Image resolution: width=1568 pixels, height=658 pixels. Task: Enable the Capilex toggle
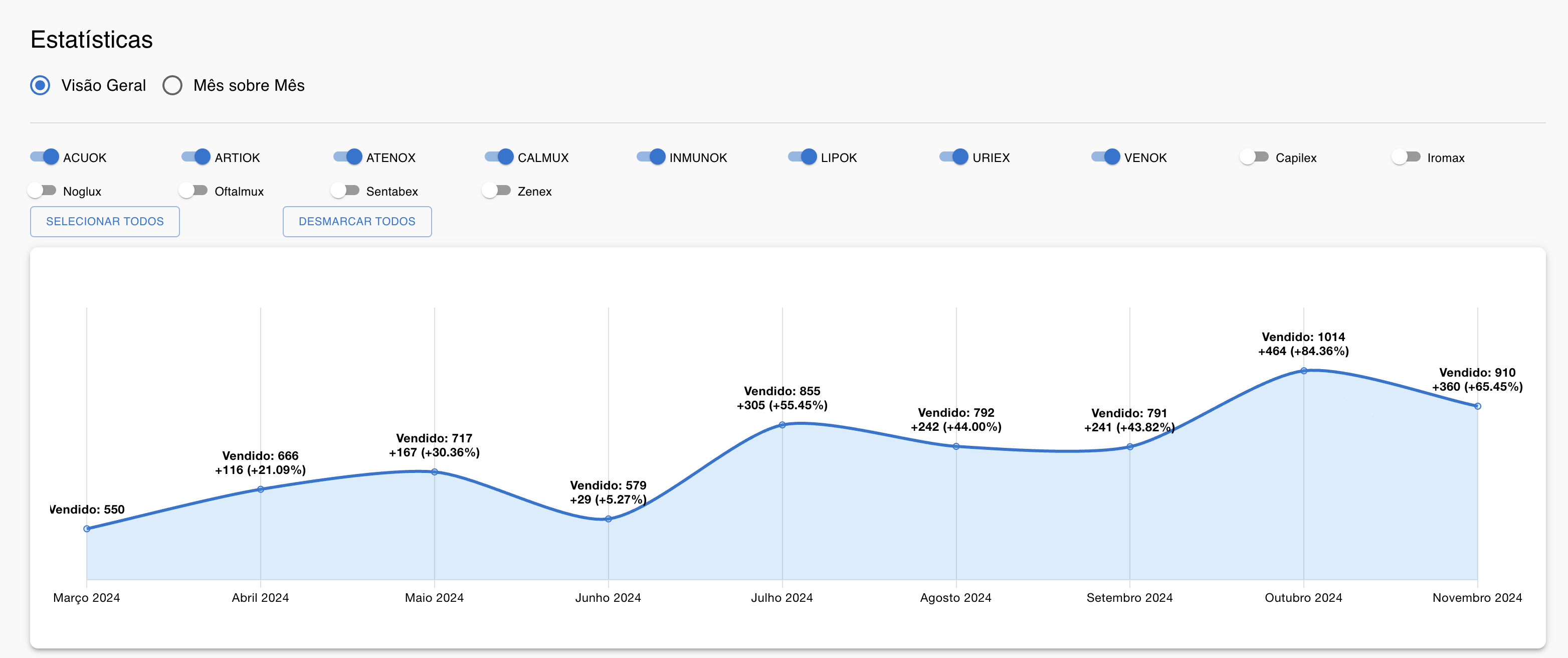[1255, 157]
